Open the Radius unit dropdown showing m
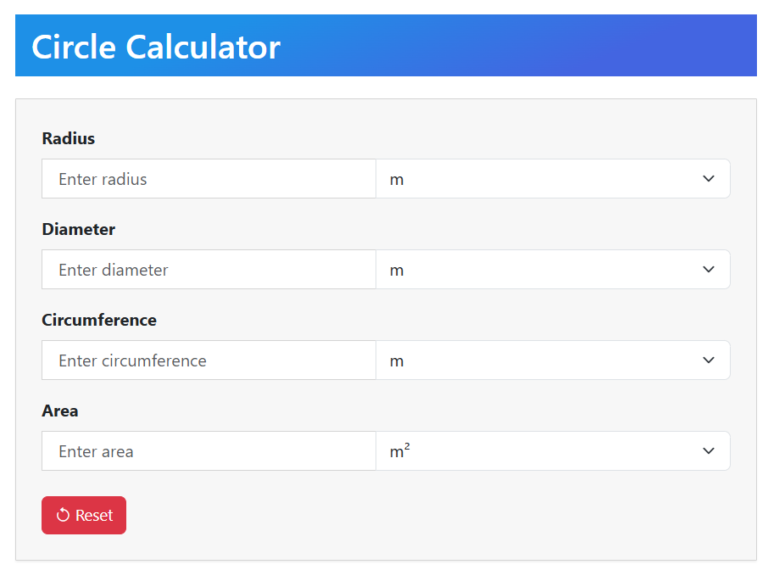The height and width of the screenshot is (570, 768). [553, 179]
